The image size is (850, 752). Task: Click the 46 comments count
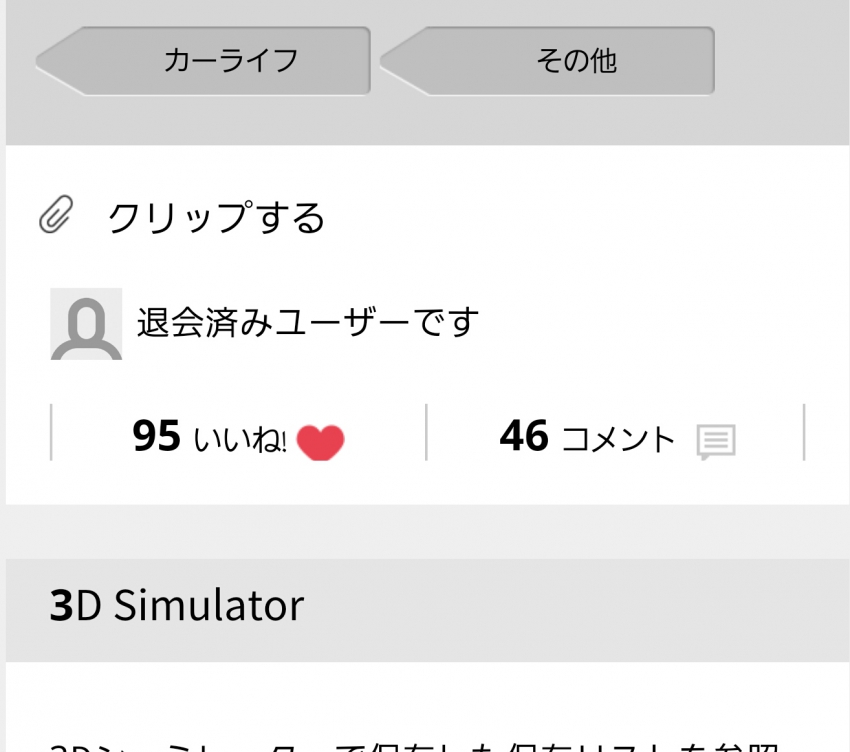click(524, 435)
